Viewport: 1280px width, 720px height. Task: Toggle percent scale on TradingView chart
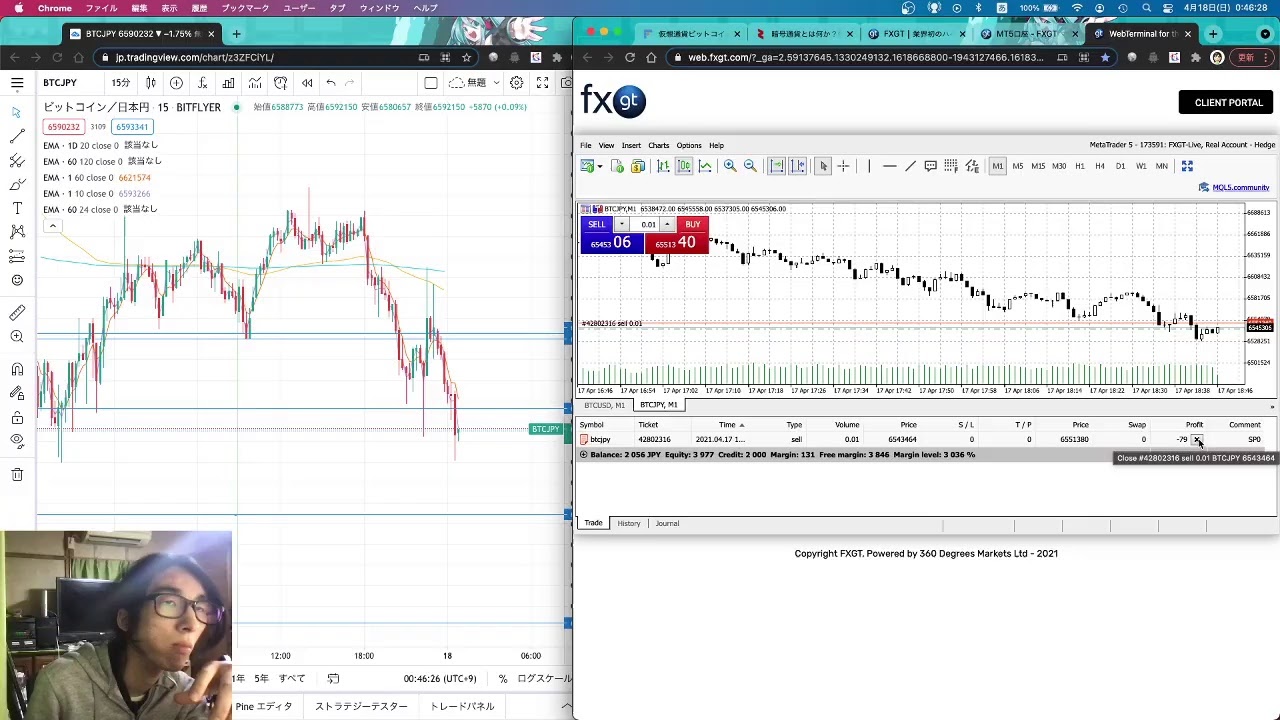[x=503, y=678]
